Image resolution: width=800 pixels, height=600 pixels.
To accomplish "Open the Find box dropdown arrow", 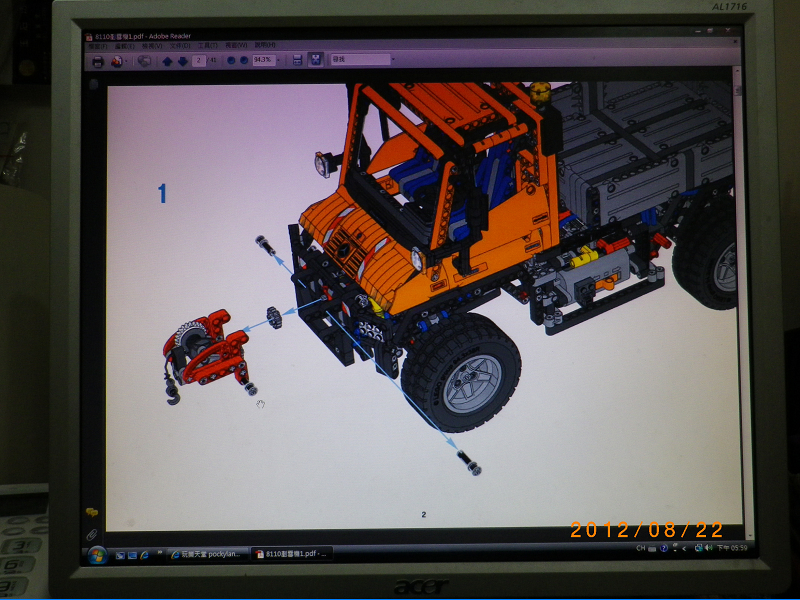I will pyautogui.click(x=393, y=59).
